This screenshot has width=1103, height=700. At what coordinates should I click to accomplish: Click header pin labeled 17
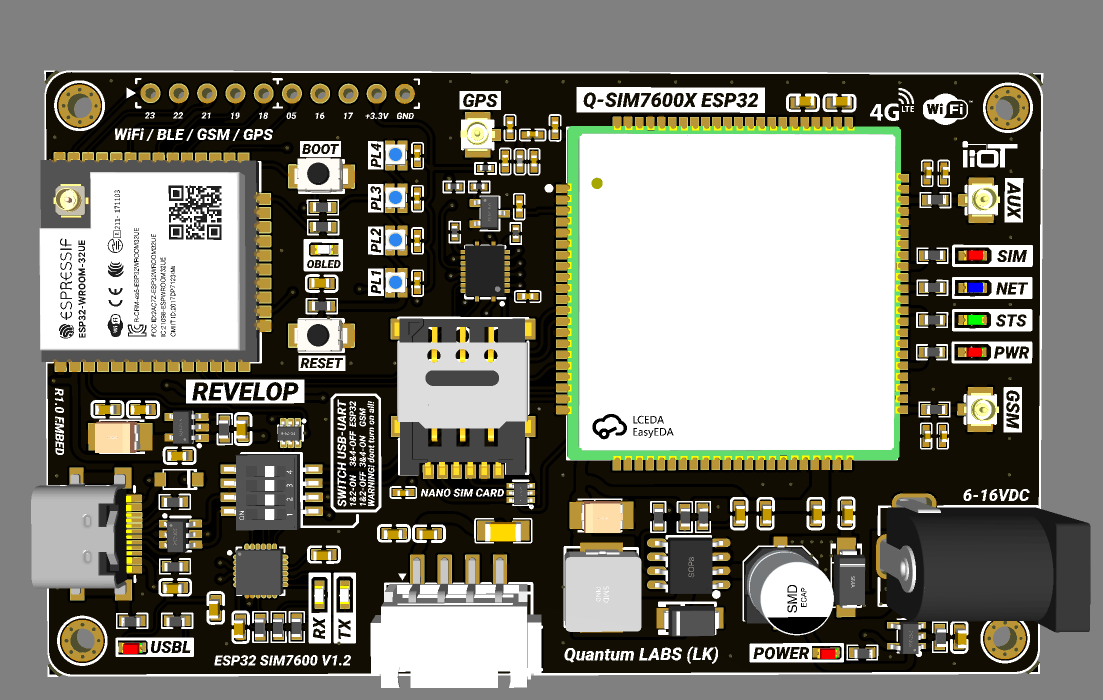point(348,93)
